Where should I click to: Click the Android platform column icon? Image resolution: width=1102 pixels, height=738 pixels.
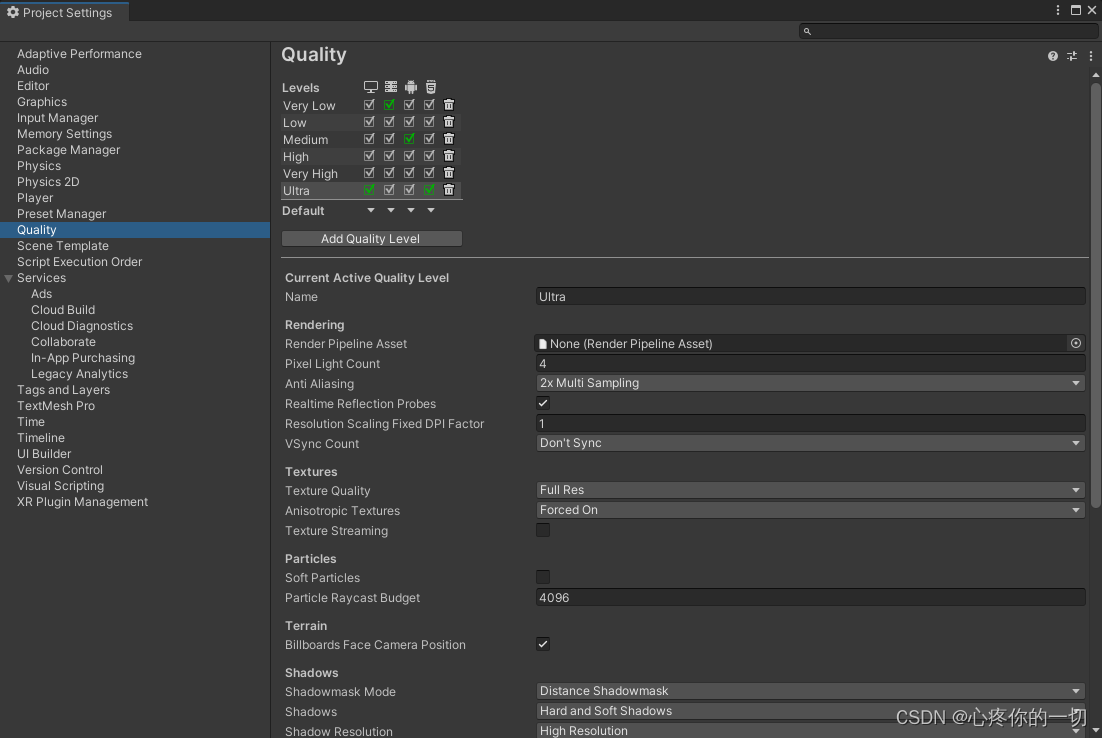410,86
